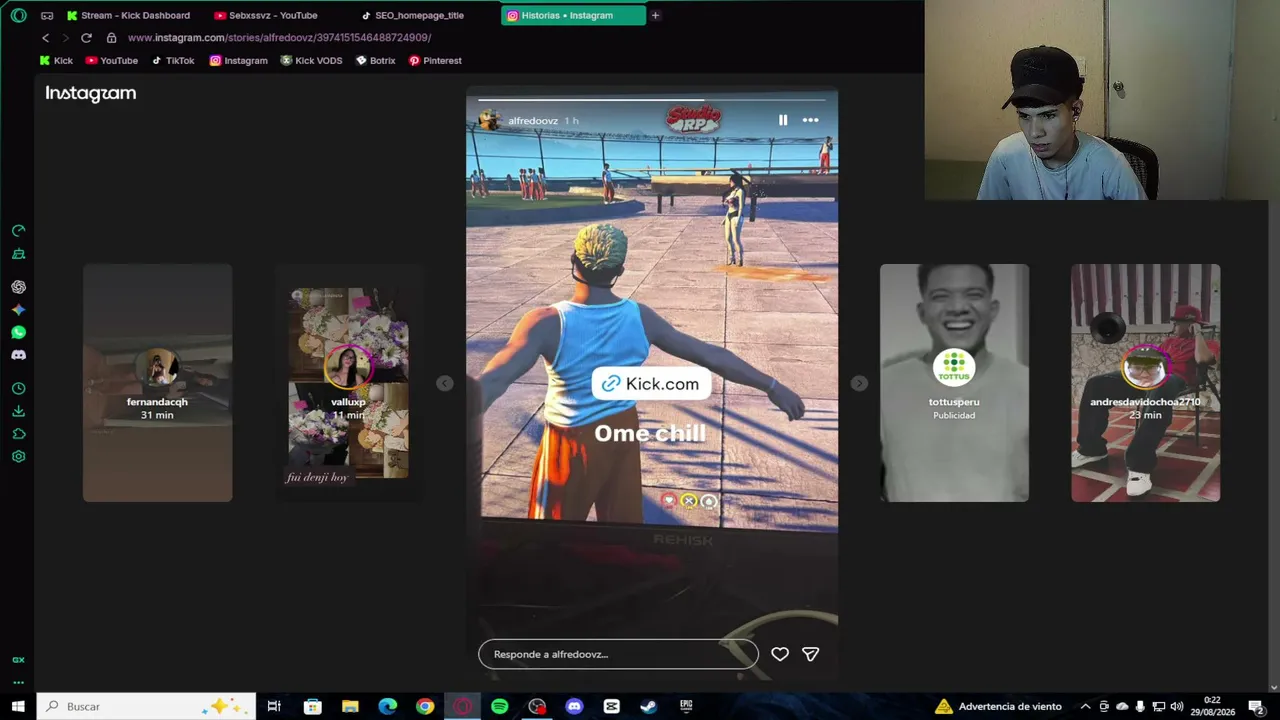1280x720 pixels.
Task: Open the Kick.com link sticker
Action: click(x=651, y=384)
